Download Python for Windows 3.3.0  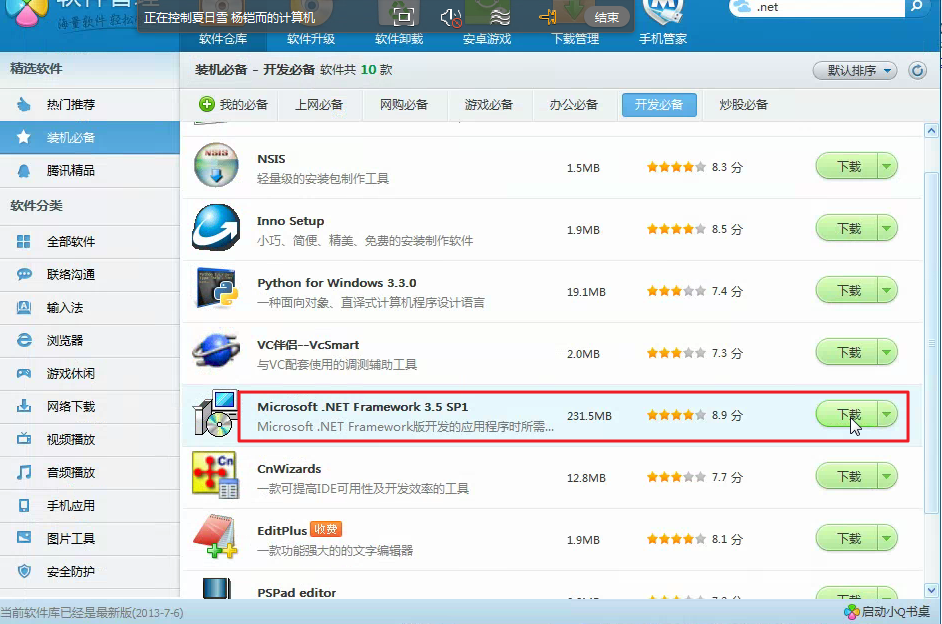[846, 290]
